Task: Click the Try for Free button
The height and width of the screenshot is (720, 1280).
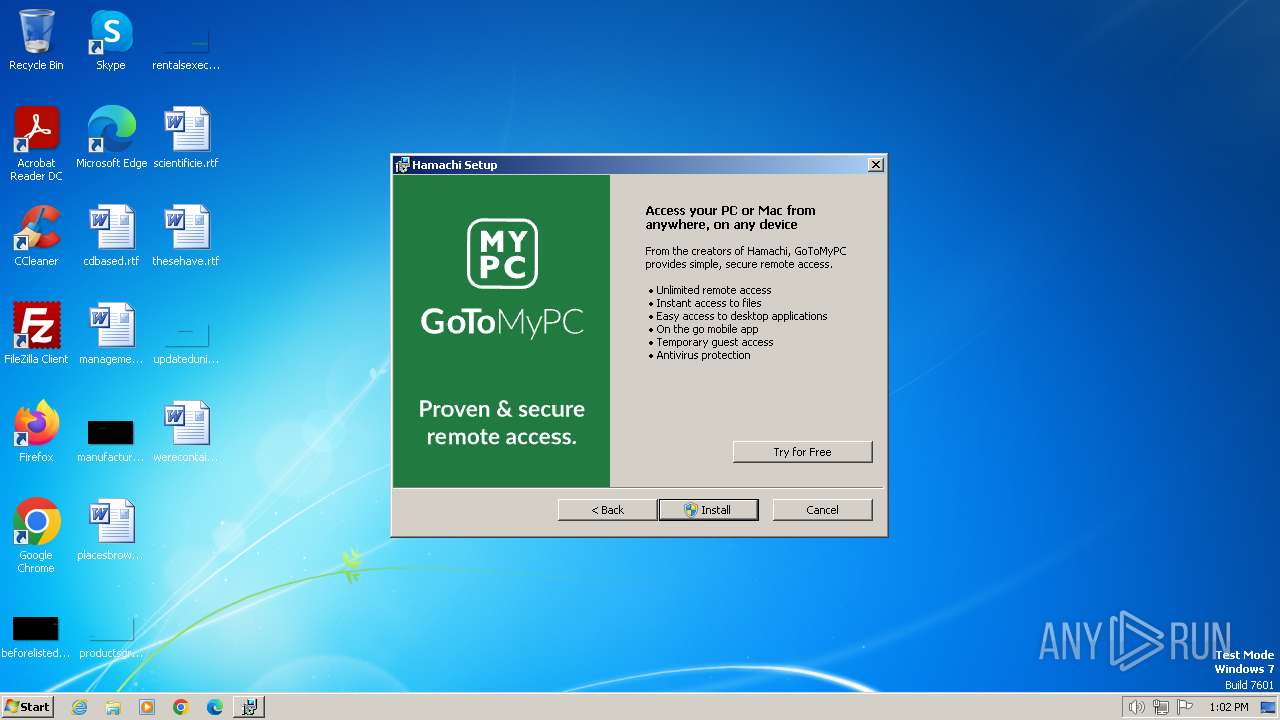Action: [x=802, y=452]
